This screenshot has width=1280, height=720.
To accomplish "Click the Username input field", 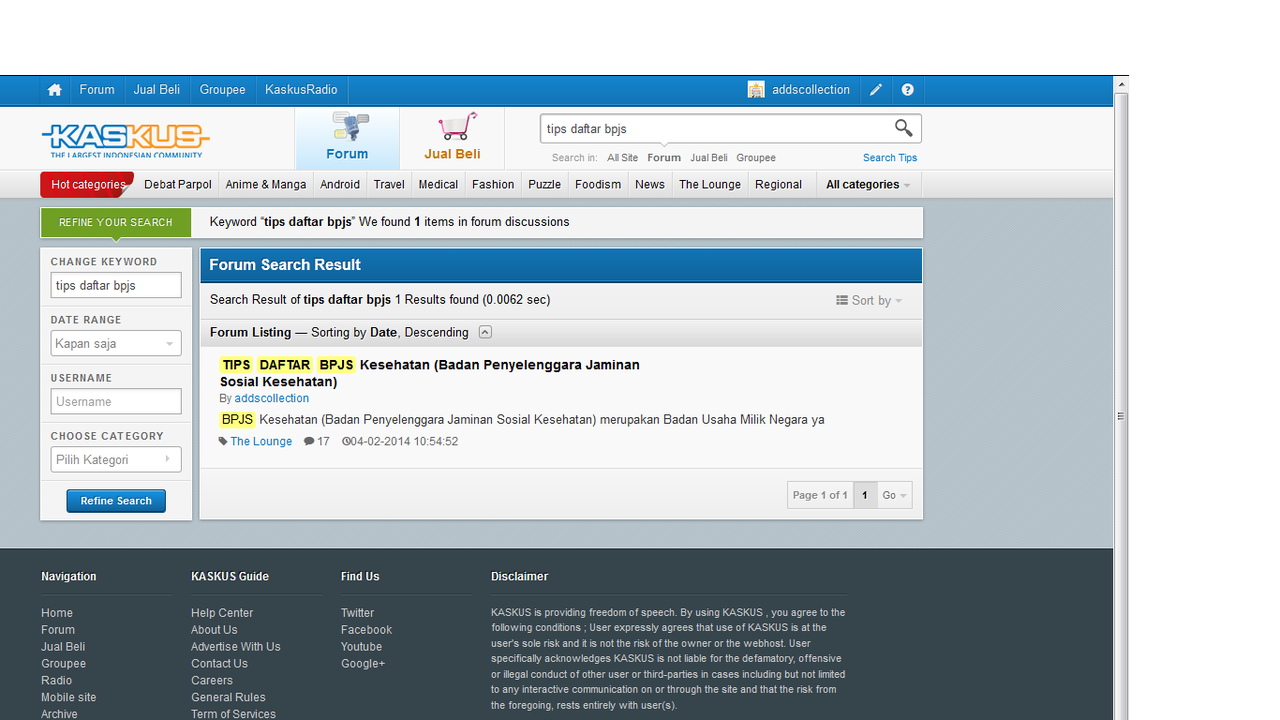I will [116, 401].
